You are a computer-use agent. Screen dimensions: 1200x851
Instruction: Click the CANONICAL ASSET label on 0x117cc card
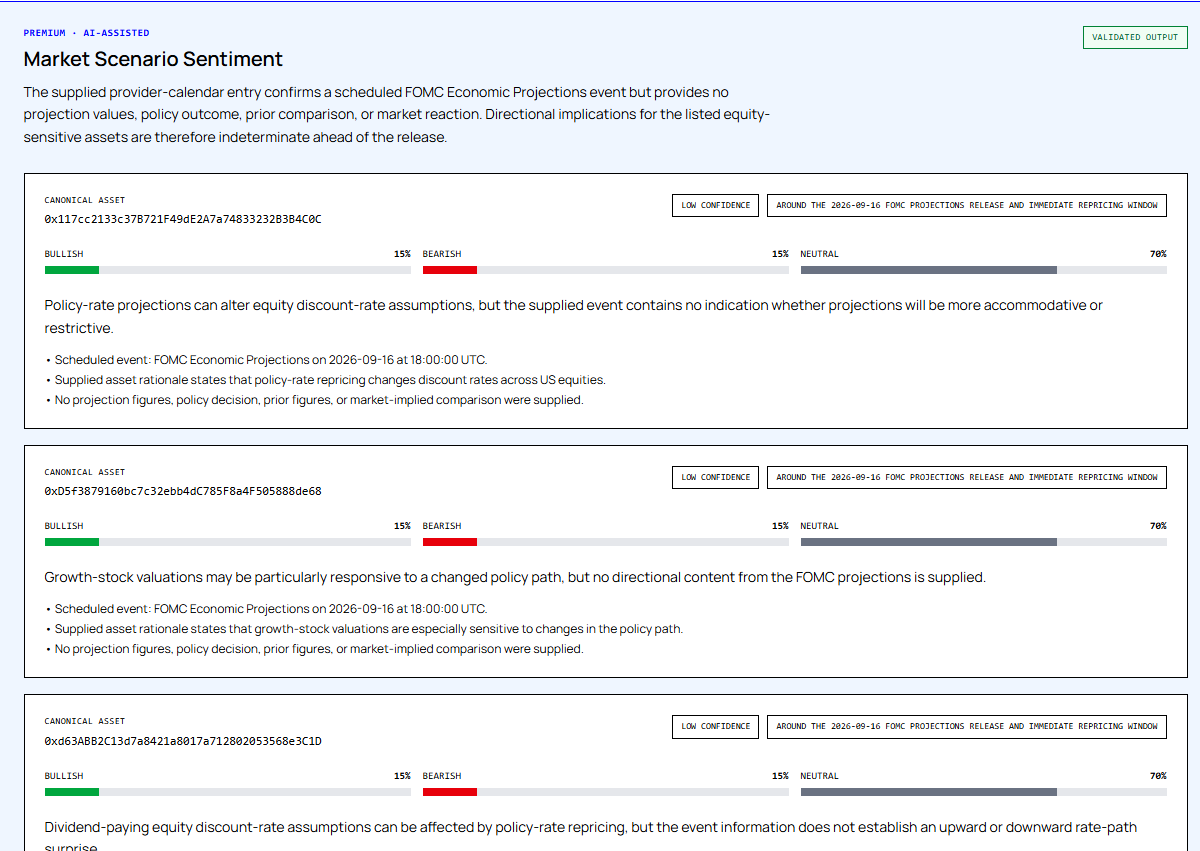click(x=85, y=200)
